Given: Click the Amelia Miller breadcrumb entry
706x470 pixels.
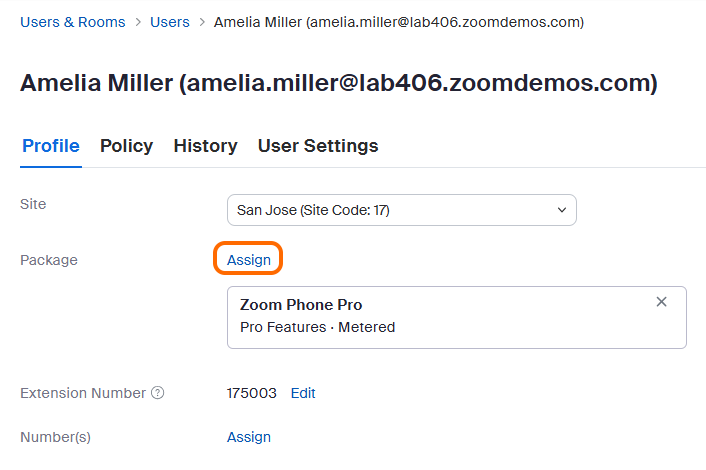Looking at the screenshot, I should click(399, 21).
